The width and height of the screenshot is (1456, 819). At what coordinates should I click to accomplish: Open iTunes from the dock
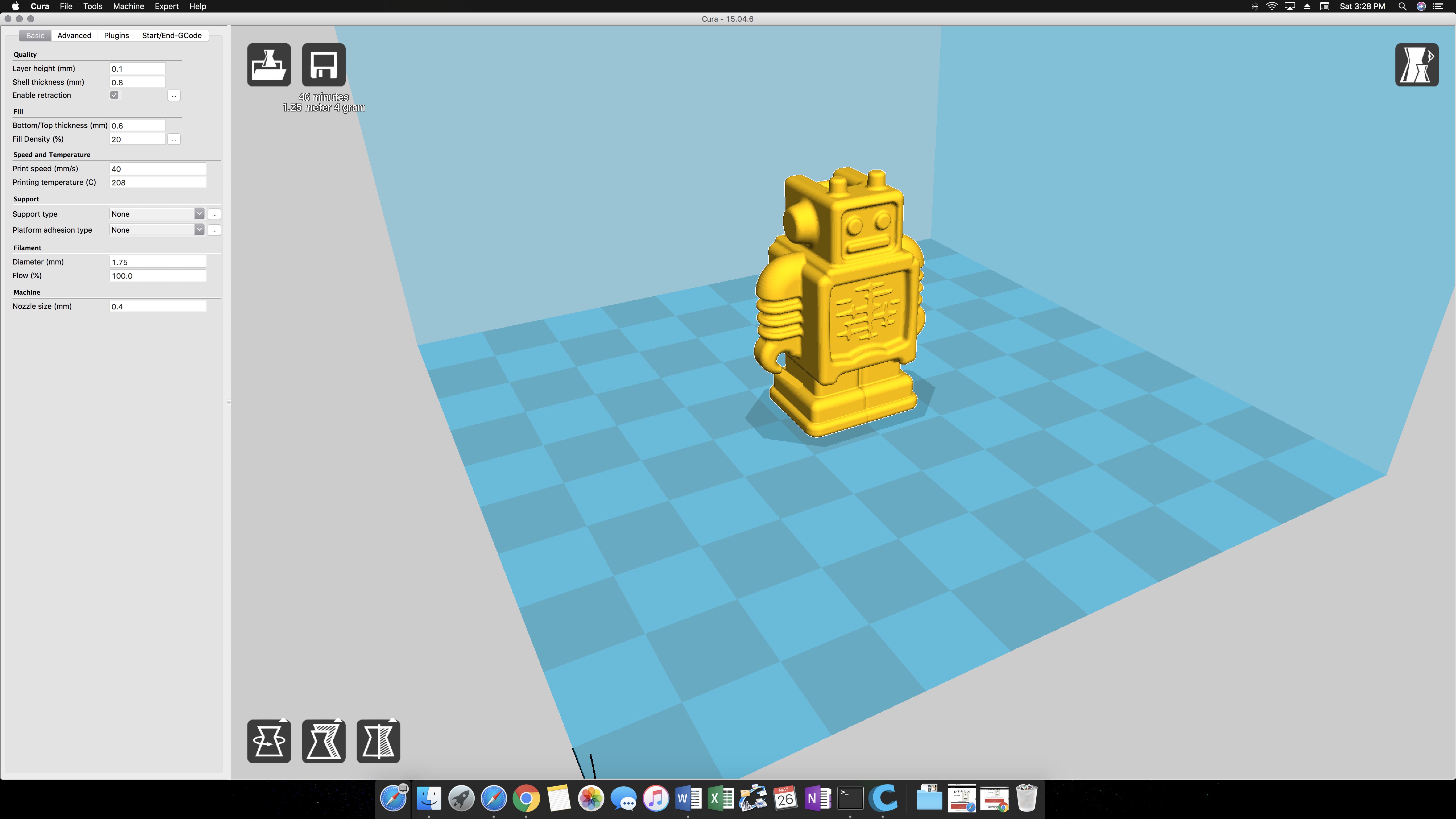[656, 798]
